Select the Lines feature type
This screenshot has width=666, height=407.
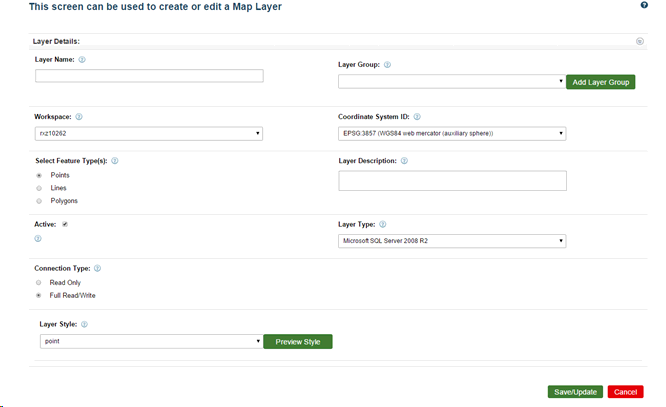39,188
